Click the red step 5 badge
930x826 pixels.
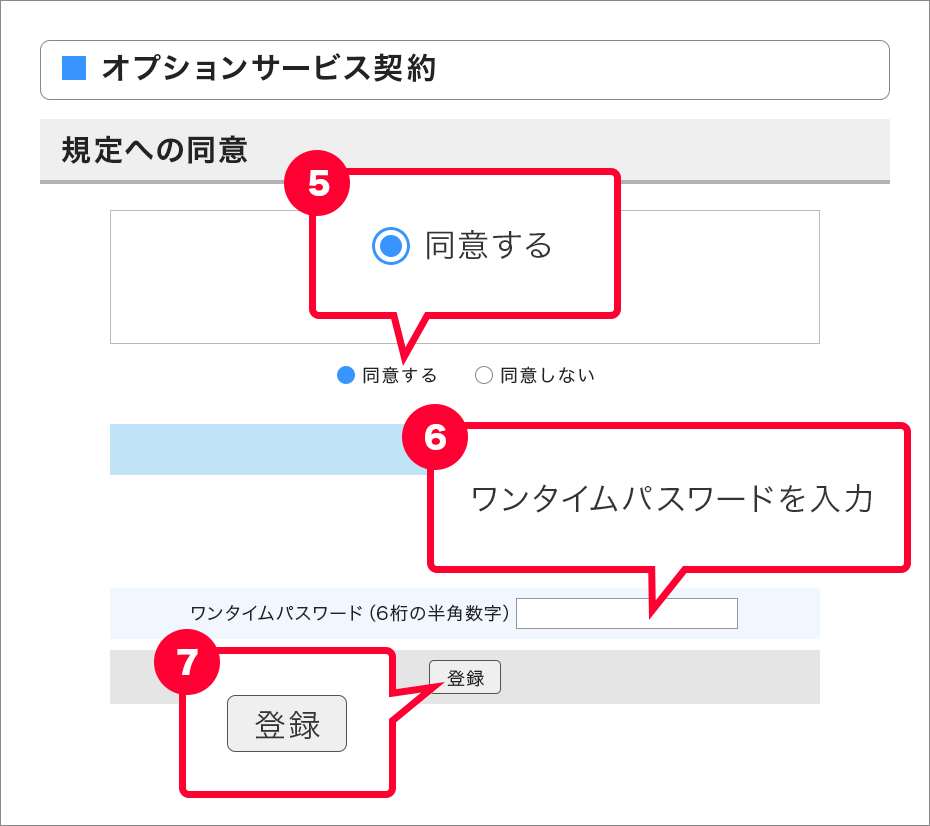point(317,183)
